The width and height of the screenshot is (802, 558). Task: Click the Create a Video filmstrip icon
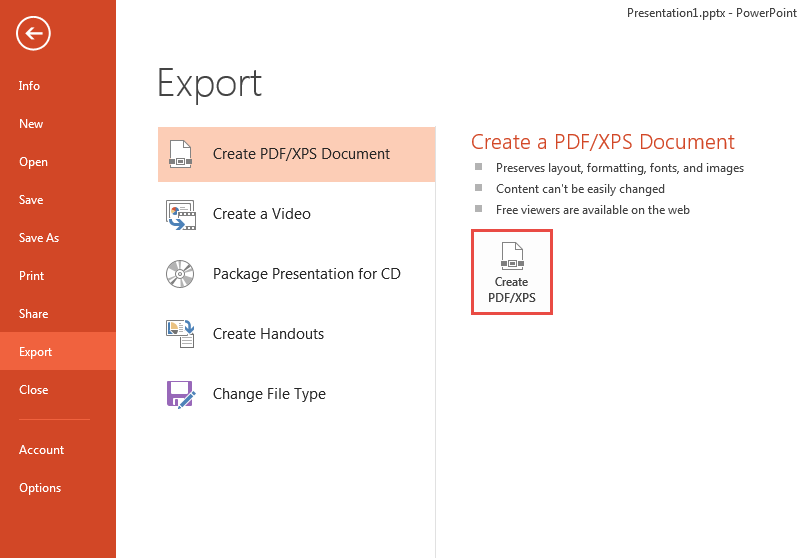180,214
